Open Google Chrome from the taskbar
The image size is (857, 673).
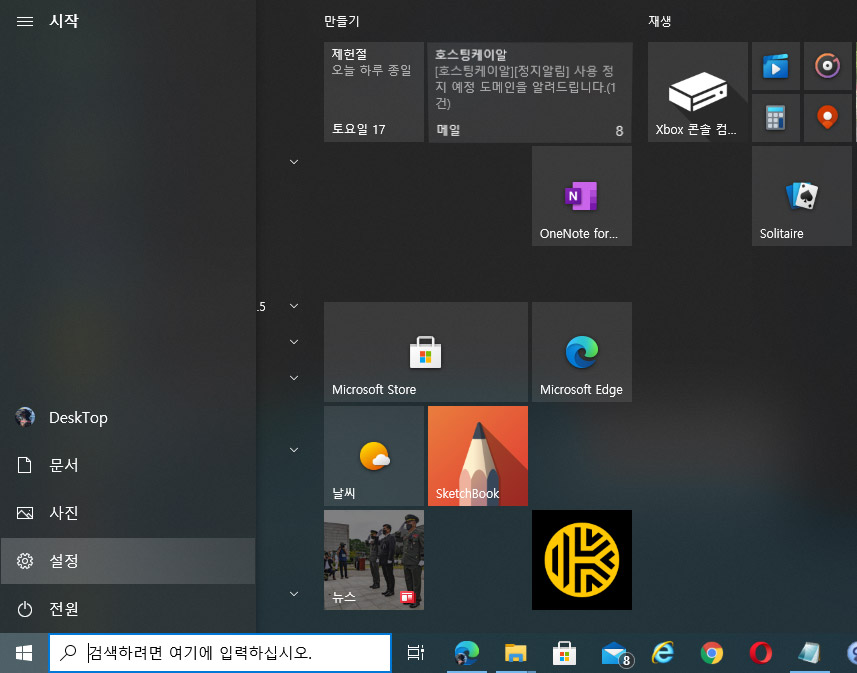tap(712, 653)
